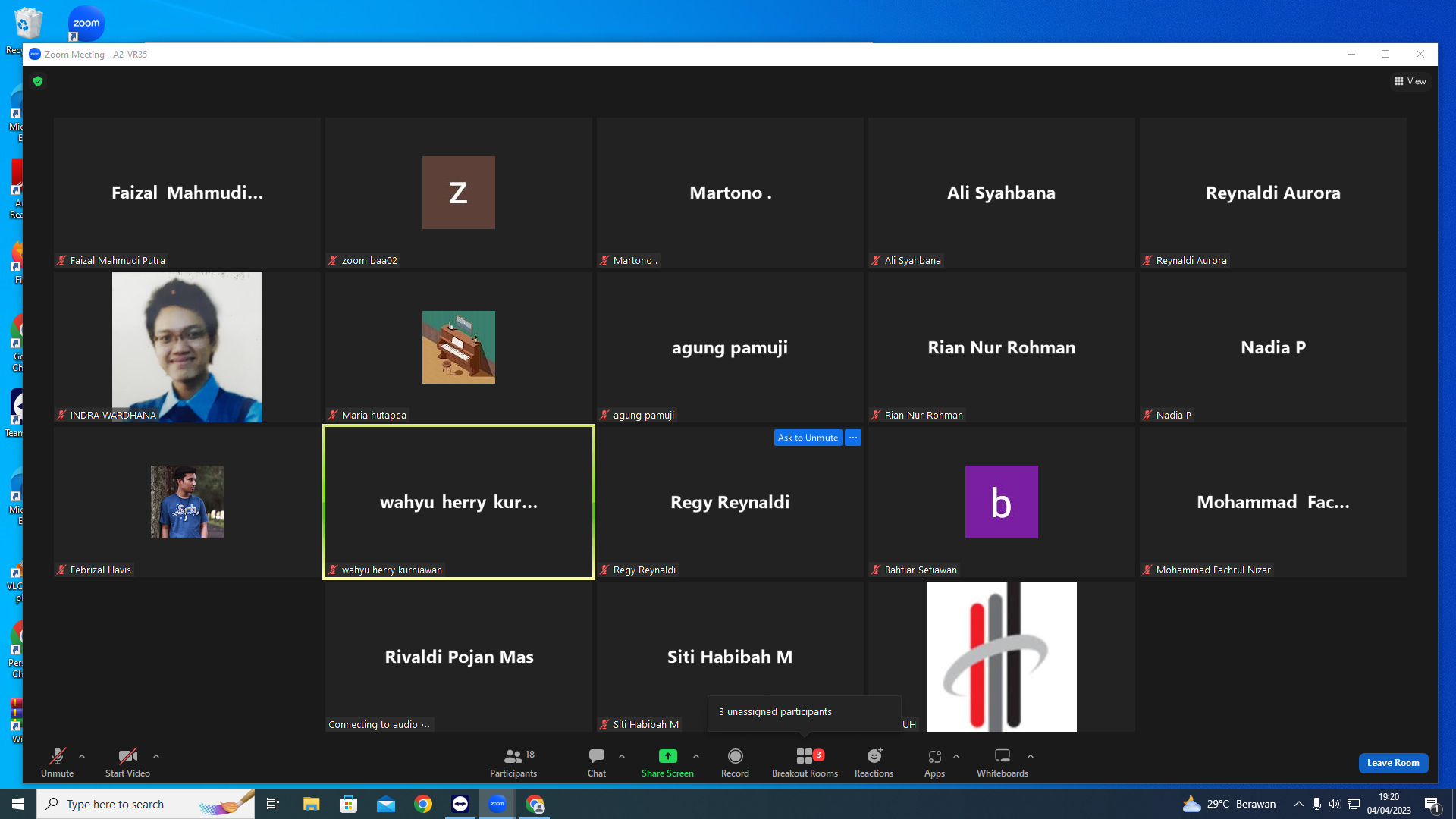
Task: Open the notification center
Action: tap(1432, 804)
